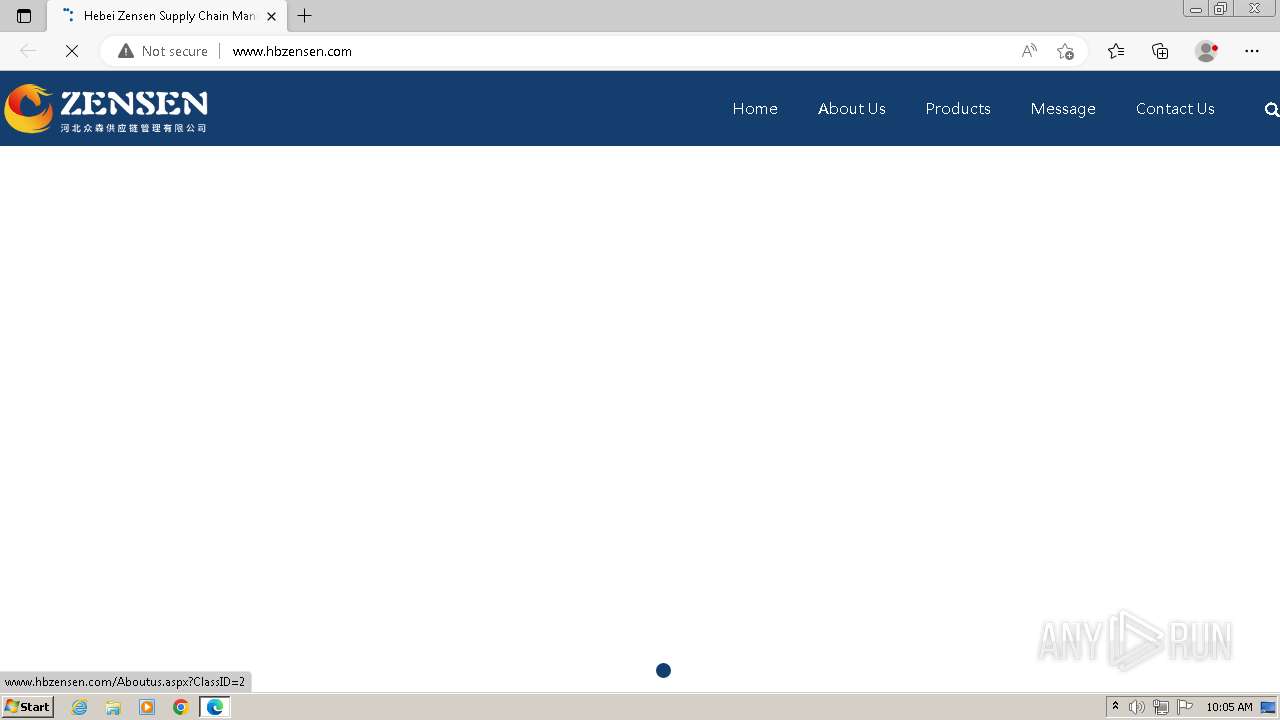
Task: Open Action Center flag icon
Action: [x=1185, y=707]
